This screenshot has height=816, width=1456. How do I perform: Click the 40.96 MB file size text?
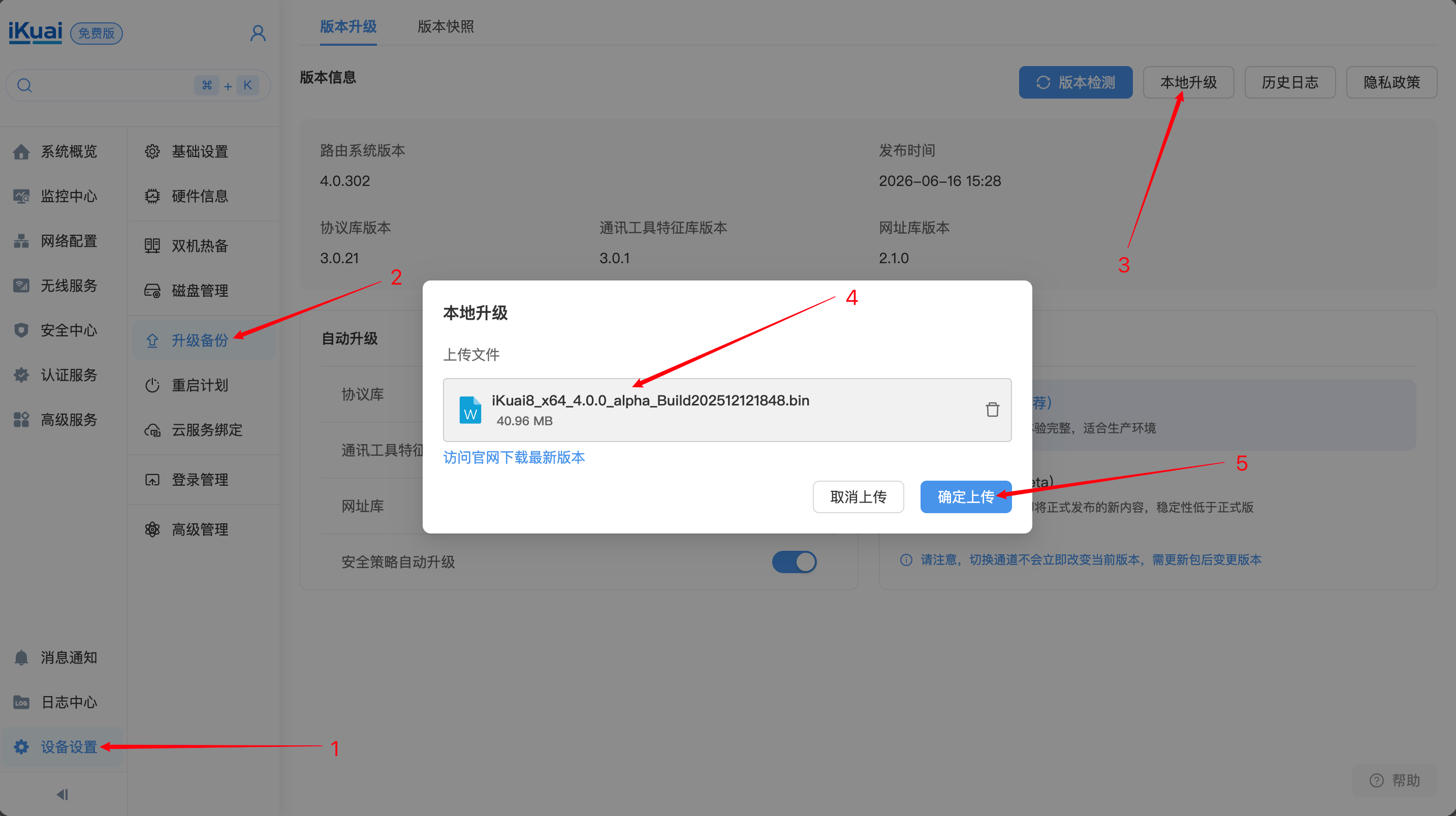[x=524, y=421]
